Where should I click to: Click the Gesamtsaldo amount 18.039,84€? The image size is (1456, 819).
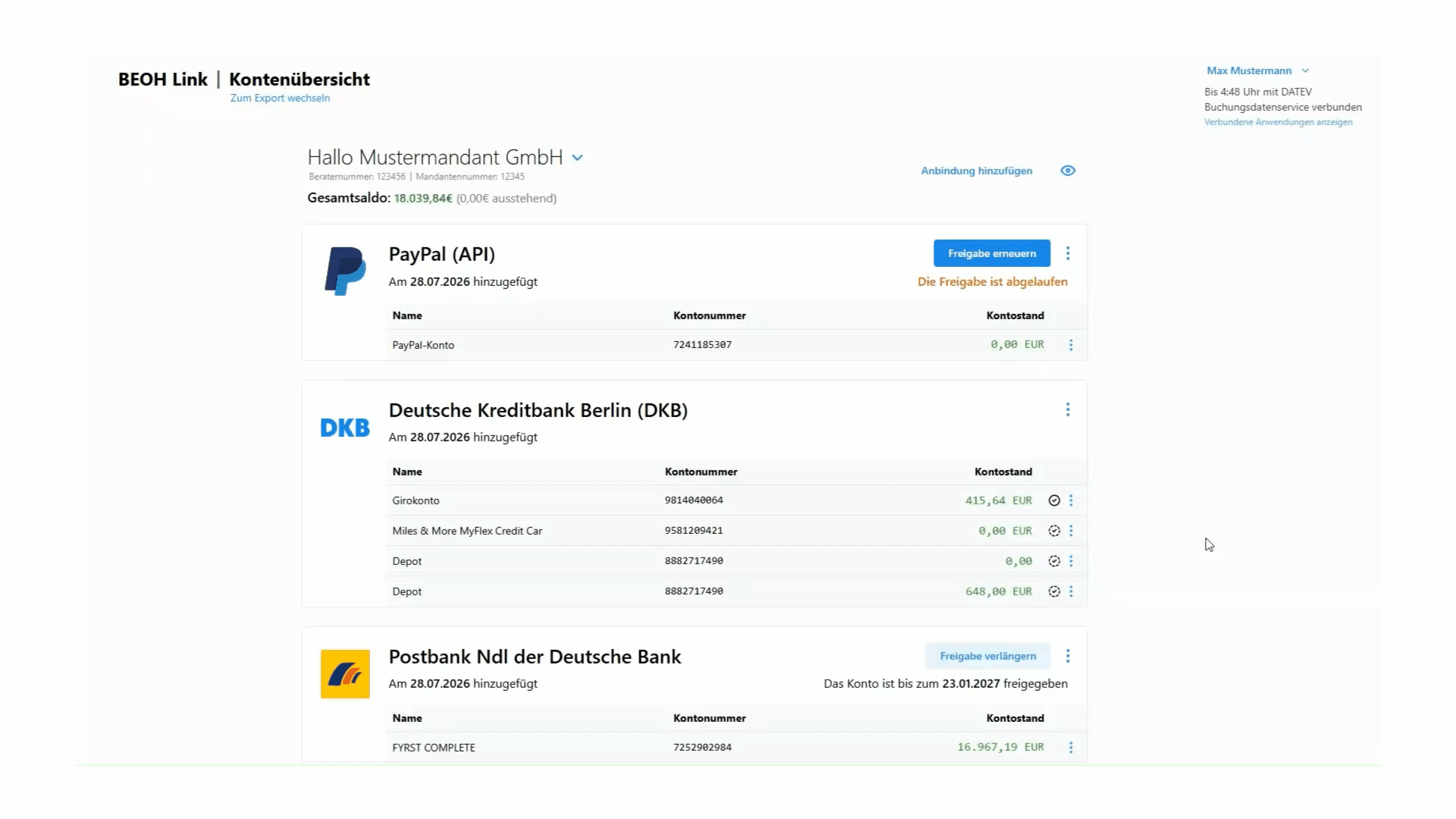click(423, 198)
